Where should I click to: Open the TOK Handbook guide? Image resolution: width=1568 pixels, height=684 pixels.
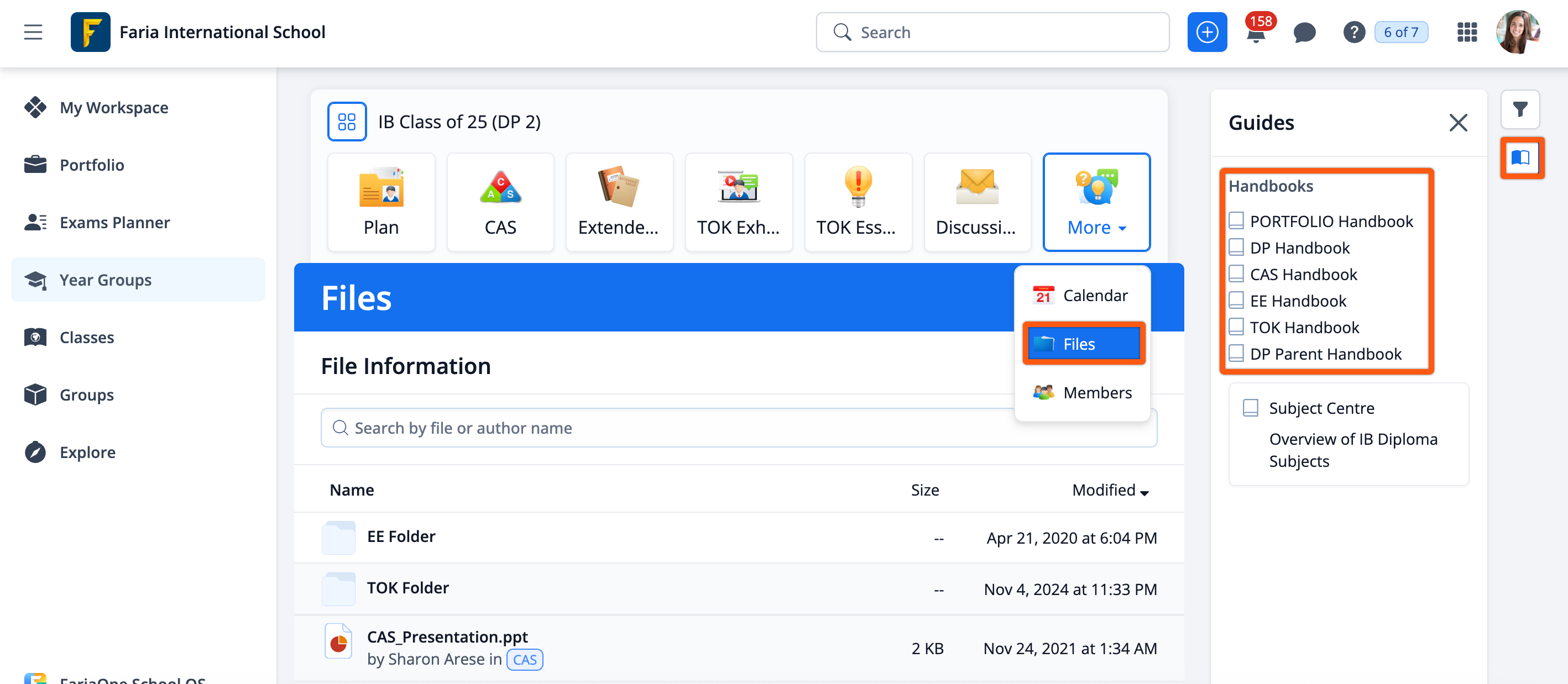(1304, 327)
